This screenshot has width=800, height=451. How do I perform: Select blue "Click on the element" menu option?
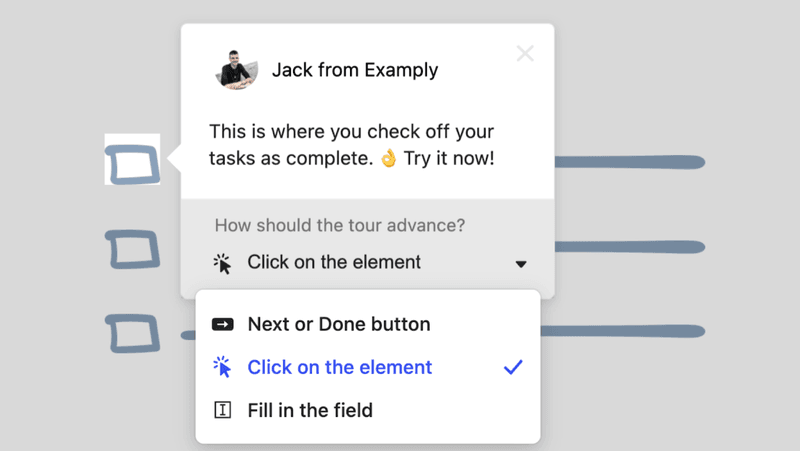[339, 367]
